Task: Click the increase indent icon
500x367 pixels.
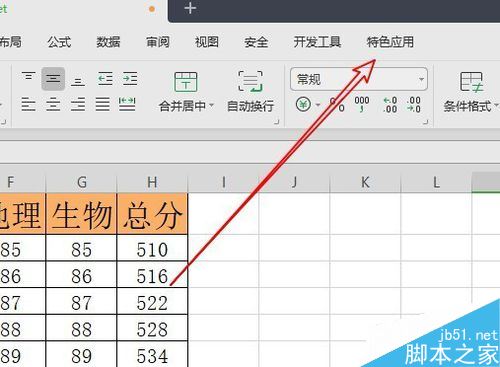Action: click(x=130, y=79)
